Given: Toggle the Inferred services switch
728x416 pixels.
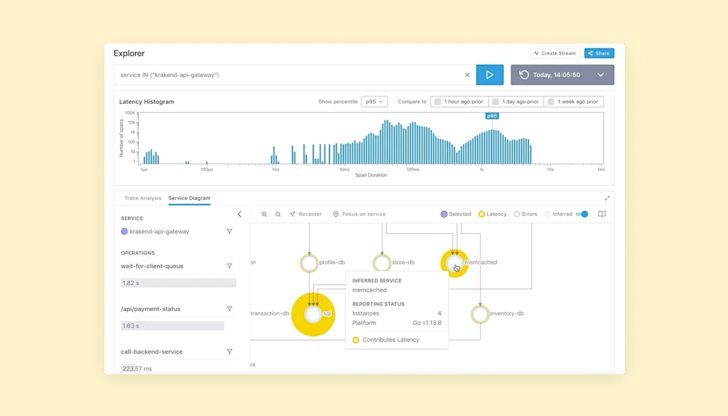Looking at the screenshot, I should coord(582,214).
